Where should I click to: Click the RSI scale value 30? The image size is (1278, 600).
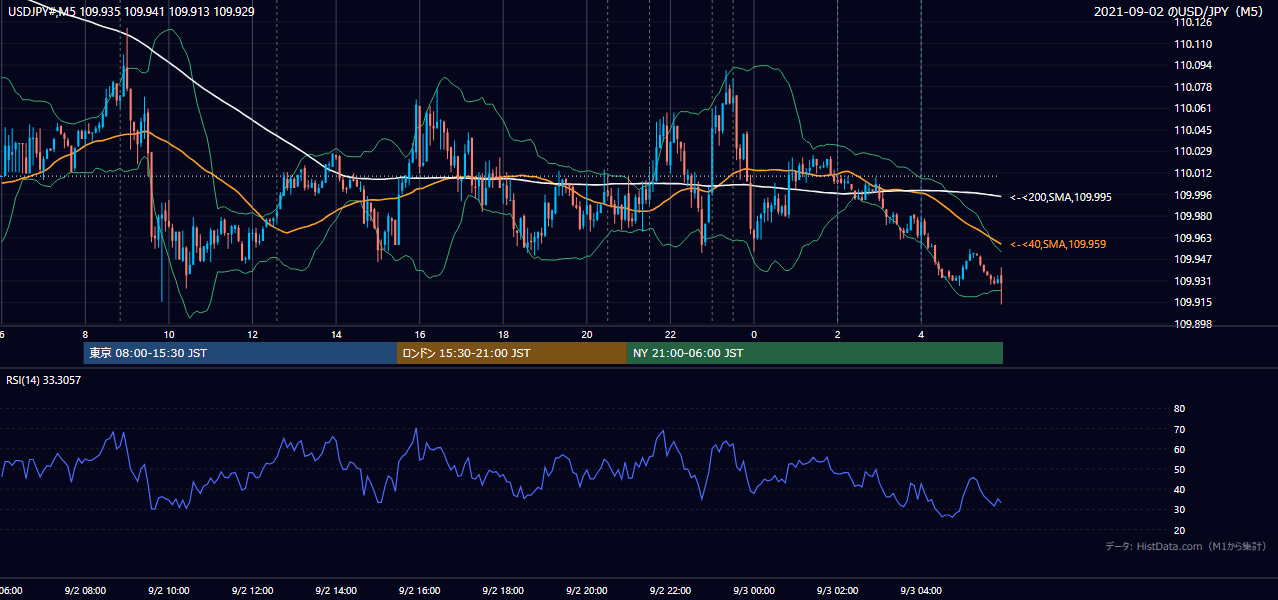click(x=1179, y=510)
